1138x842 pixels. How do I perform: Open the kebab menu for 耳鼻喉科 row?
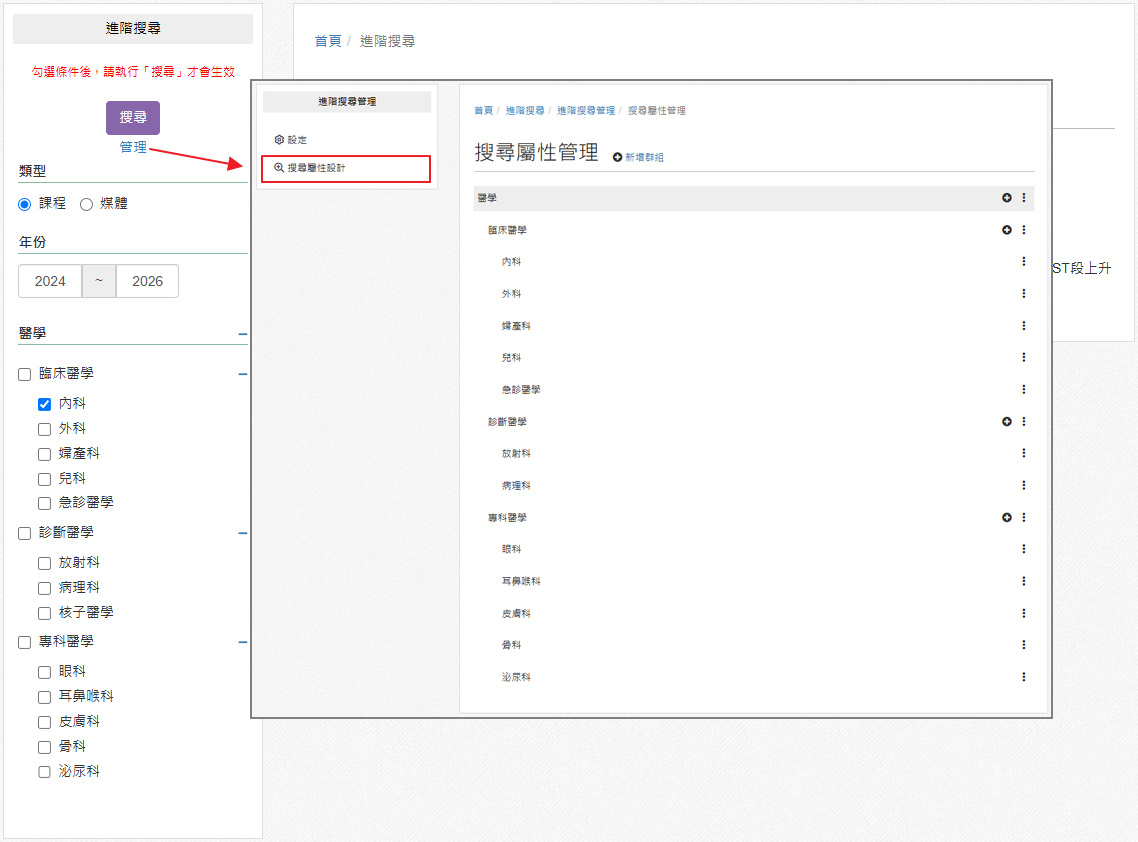point(1024,581)
